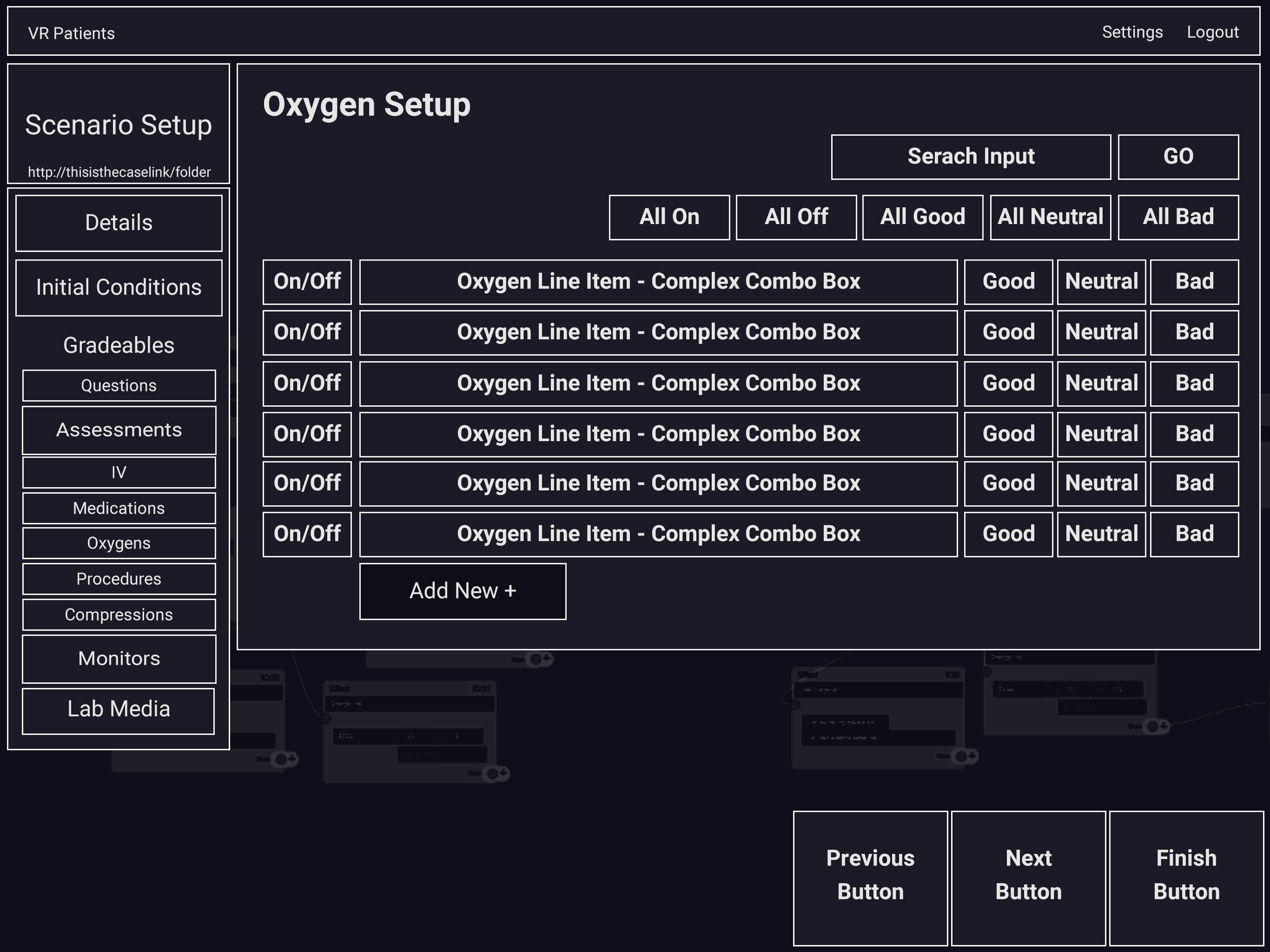Set all items with All Neutral
Image resolution: width=1270 pixels, height=952 pixels.
[1050, 217]
